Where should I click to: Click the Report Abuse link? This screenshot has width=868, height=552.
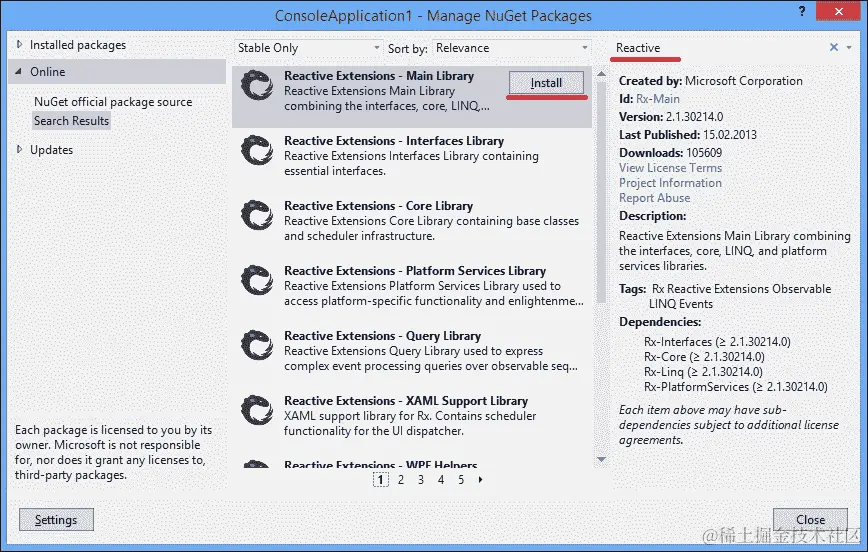coord(654,198)
